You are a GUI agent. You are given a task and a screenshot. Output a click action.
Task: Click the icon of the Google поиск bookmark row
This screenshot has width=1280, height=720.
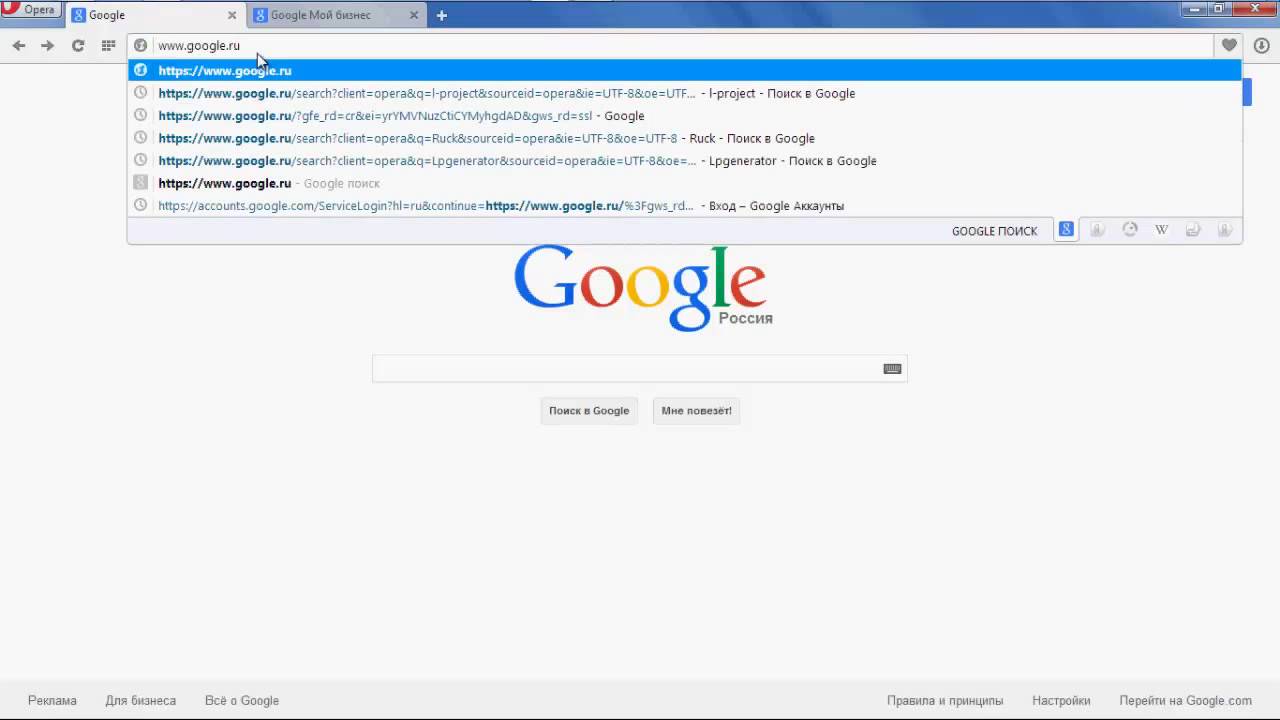click(141, 183)
